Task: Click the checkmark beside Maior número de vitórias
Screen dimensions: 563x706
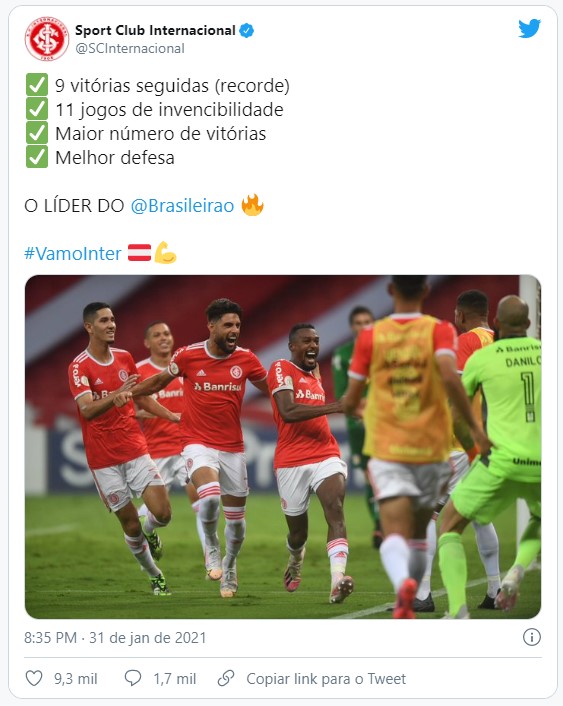Action: 37,133
